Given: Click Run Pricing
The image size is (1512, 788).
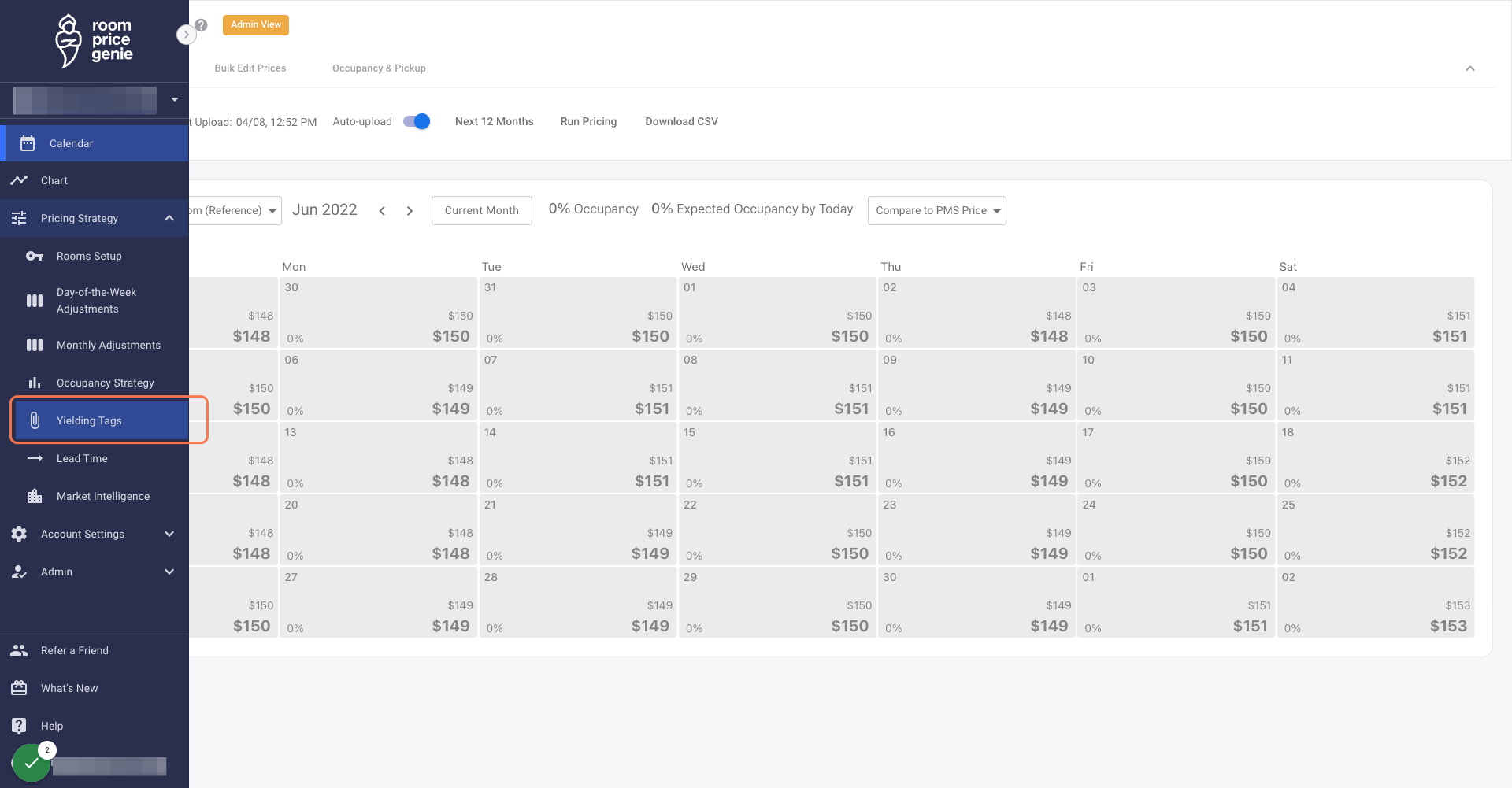Looking at the screenshot, I should tap(588, 121).
